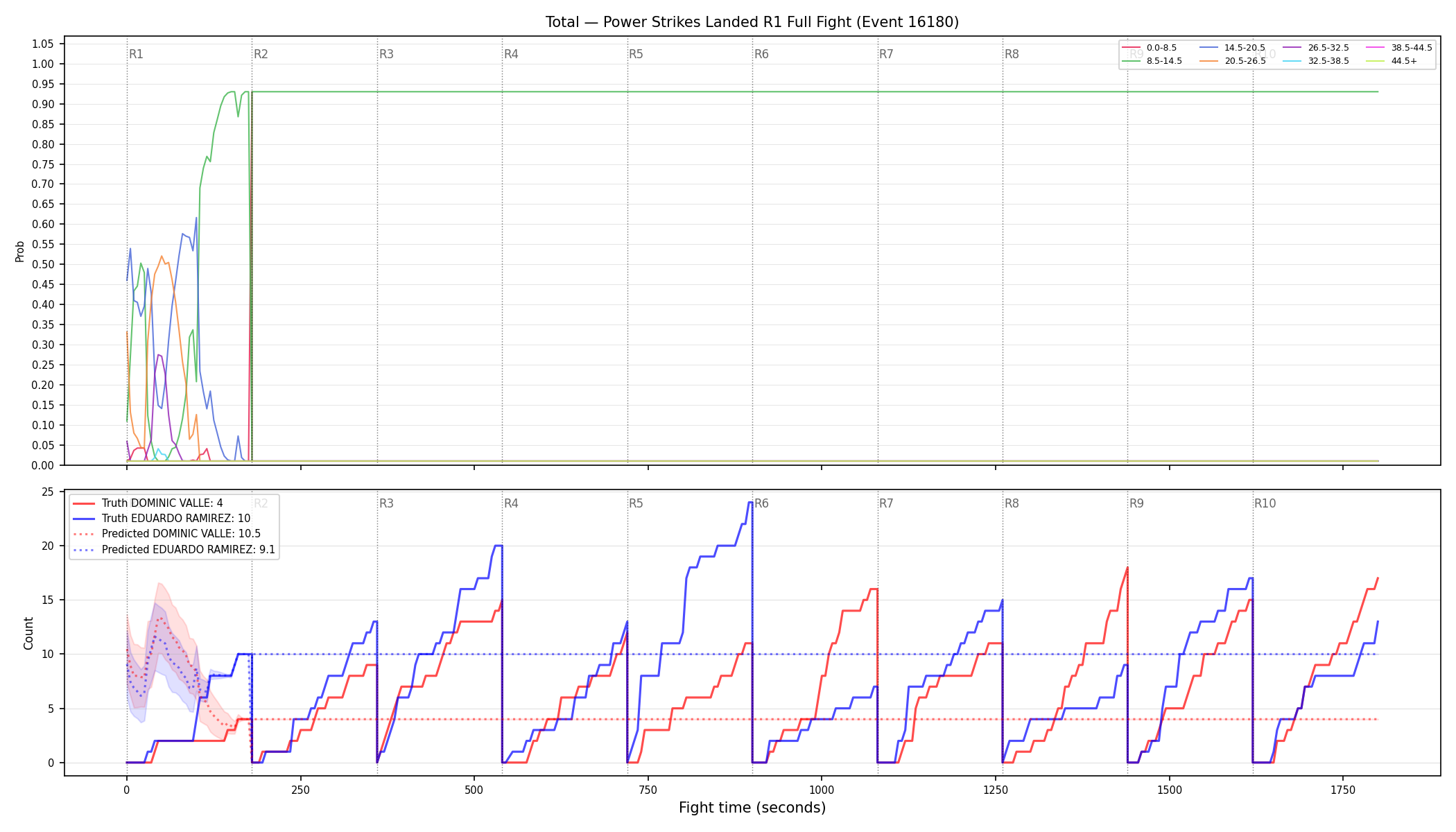Click legend entry Truth EDUARDO RAMIREZ: 10
This screenshot has height=832, width=1456.
pyautogui.click(x=162, y=519)
